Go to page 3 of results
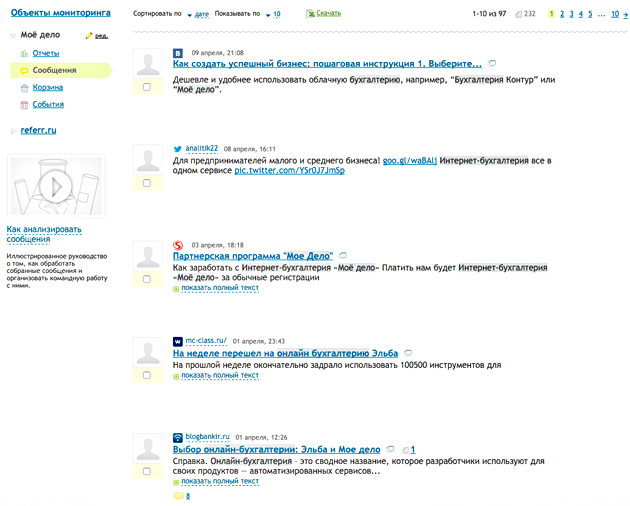Viewport: 630px width, 506px height. [x=571, y=14]
